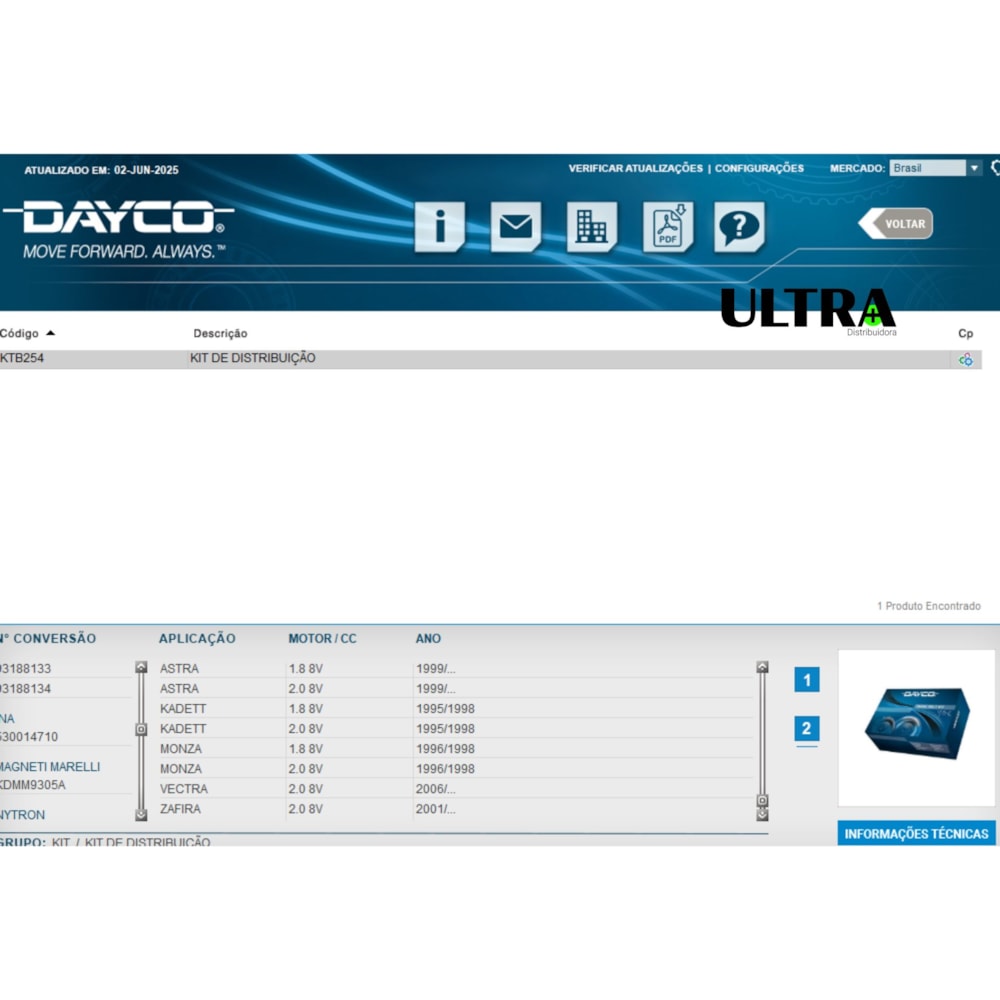Click Nº CONVERSÃO column header

48,638
